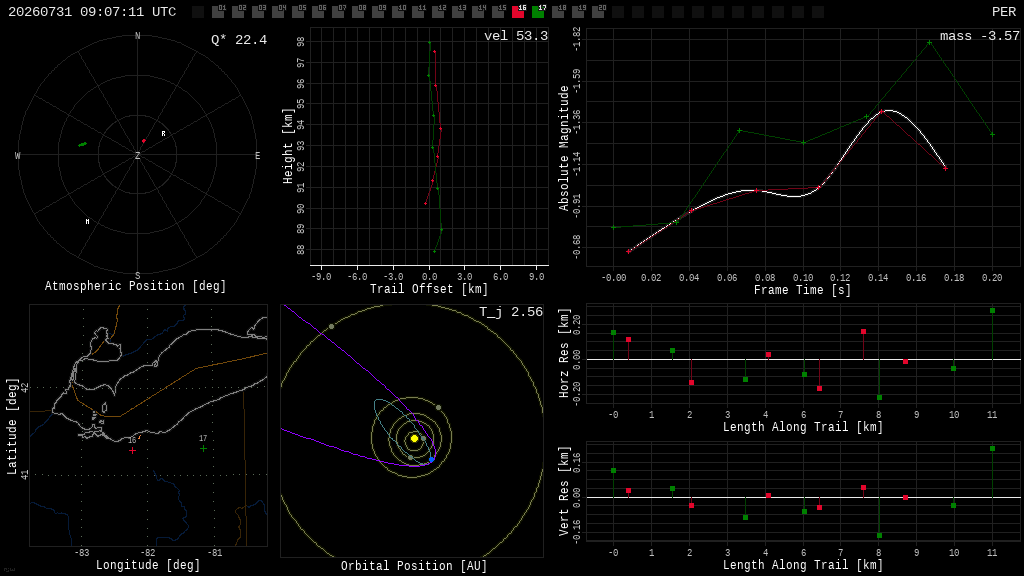Click the blue Earth dot in orbital plot
This screenshot has height=576, width=1024.
coord(432,460)
